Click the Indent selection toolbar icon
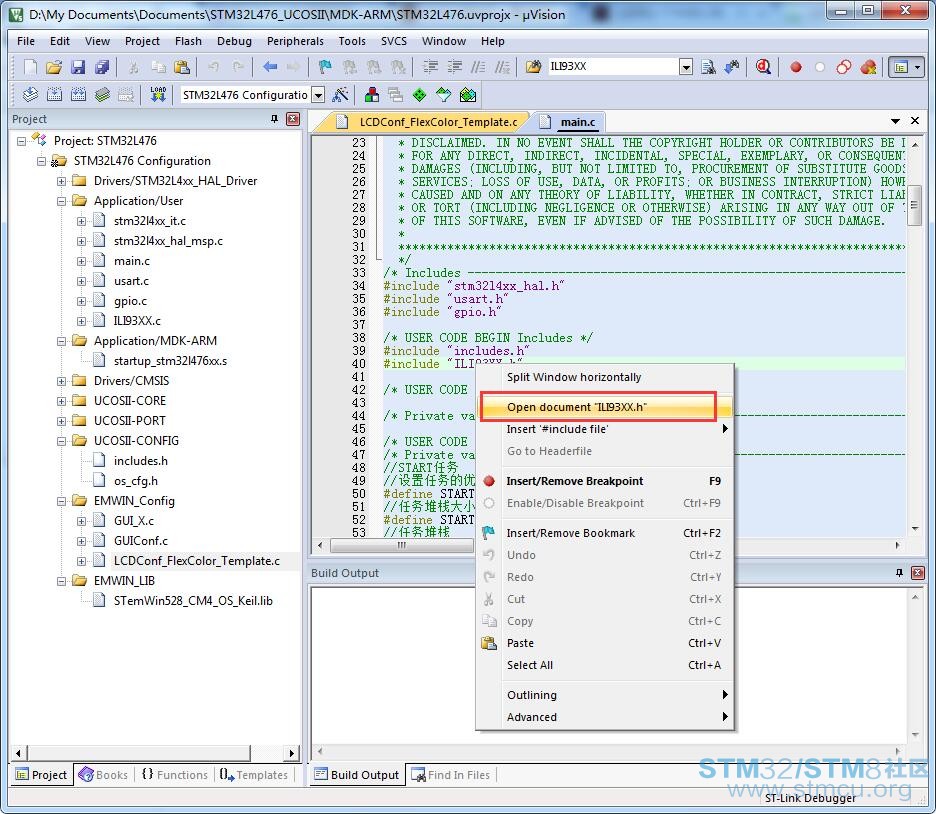 [x=430, y=67]
